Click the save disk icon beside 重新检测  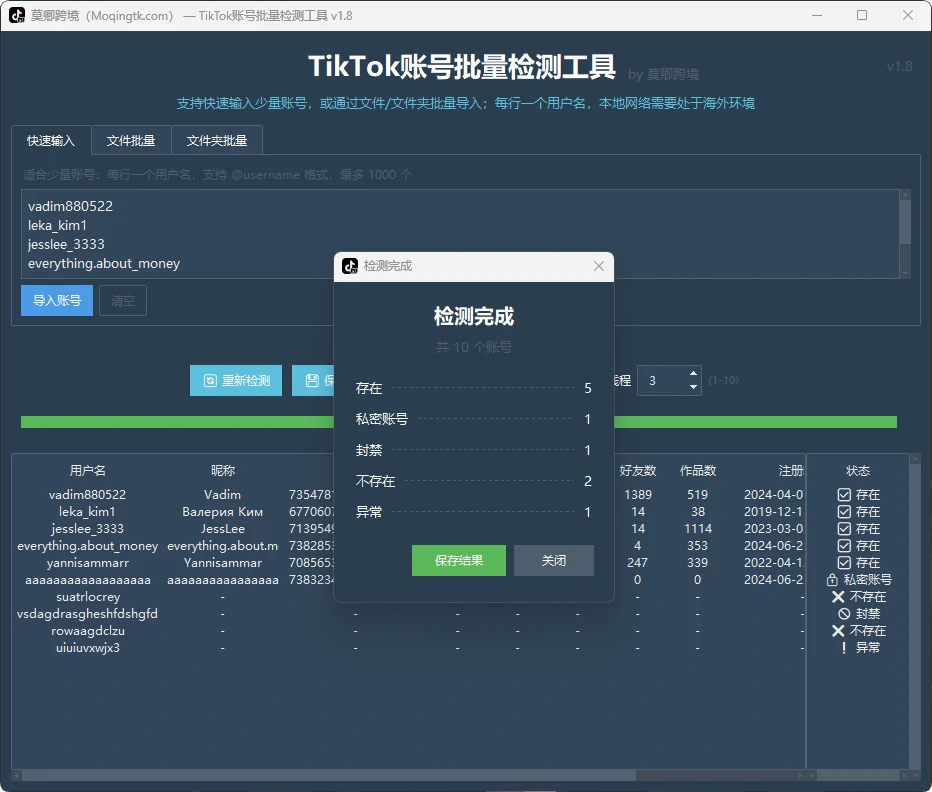(312, 381)
